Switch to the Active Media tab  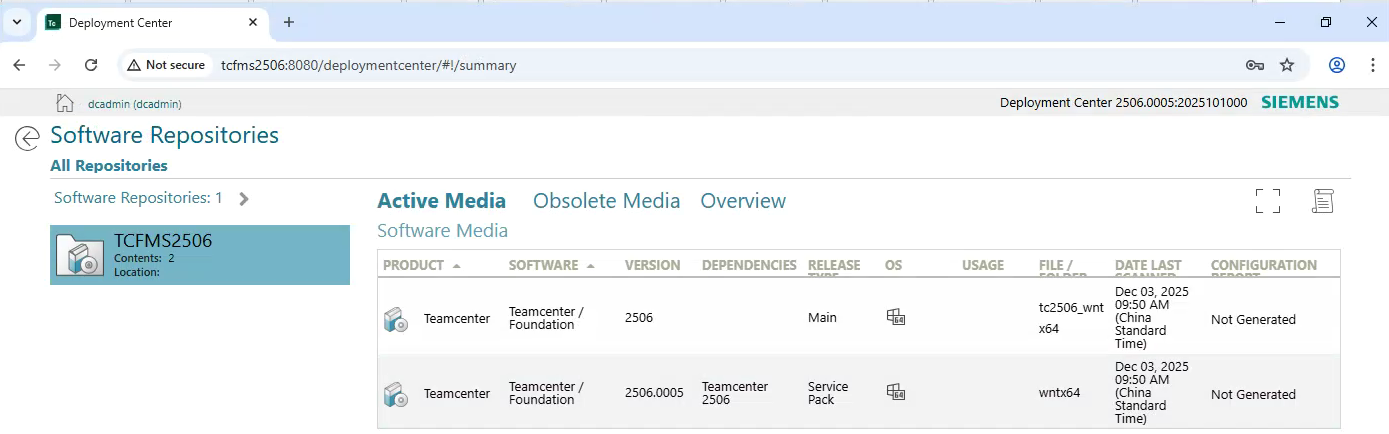[x=441, y=201]
